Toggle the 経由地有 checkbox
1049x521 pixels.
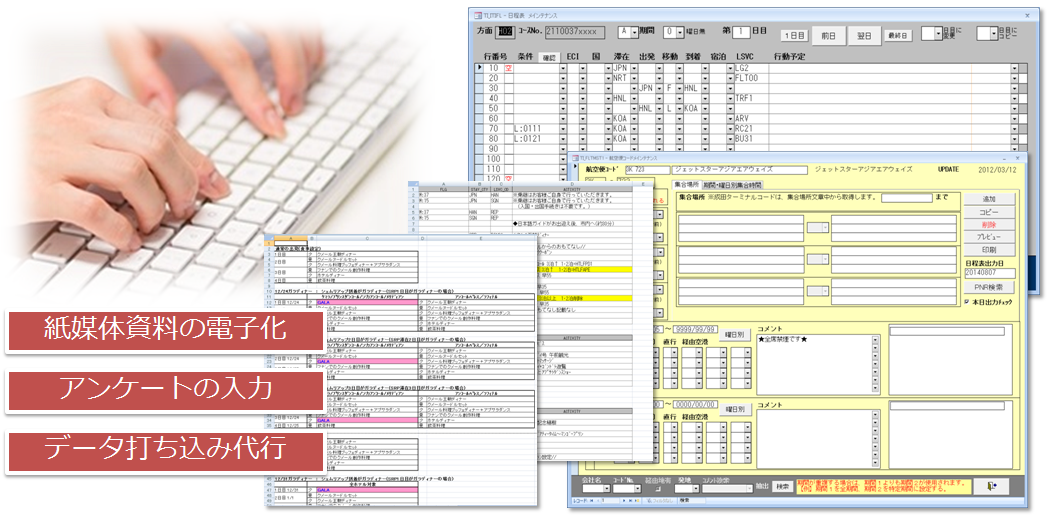(x=657, y=490)
